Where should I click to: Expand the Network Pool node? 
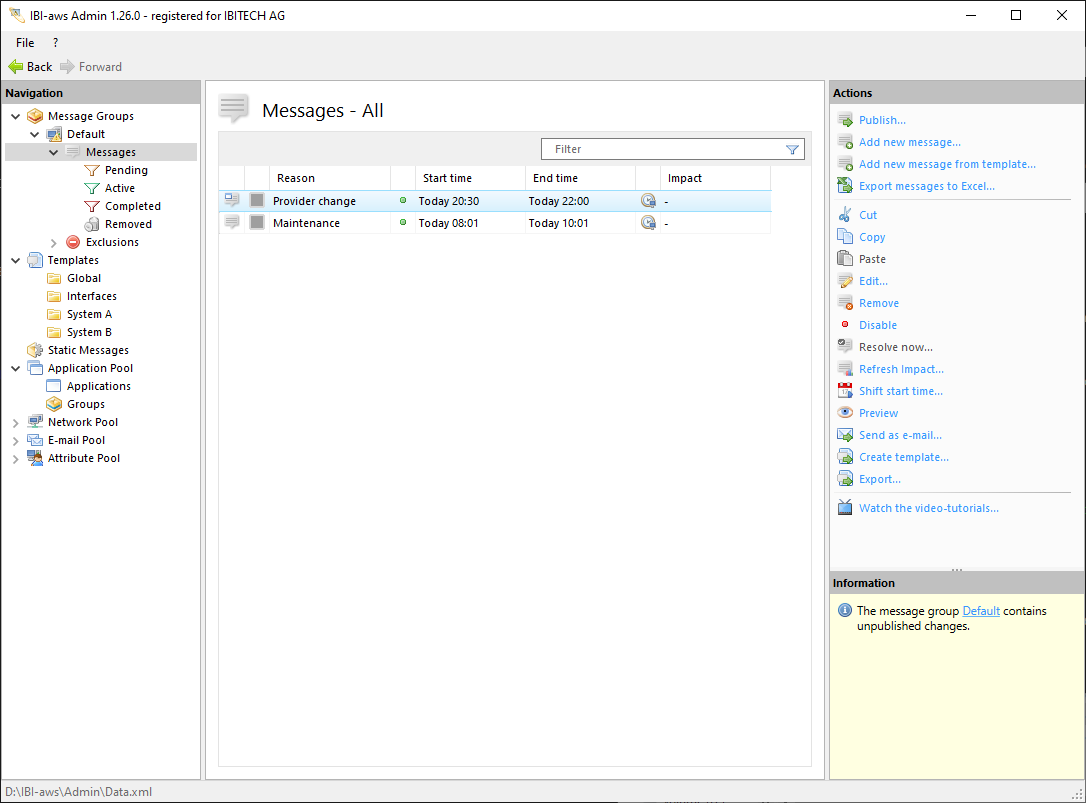(x=15, y=422)
